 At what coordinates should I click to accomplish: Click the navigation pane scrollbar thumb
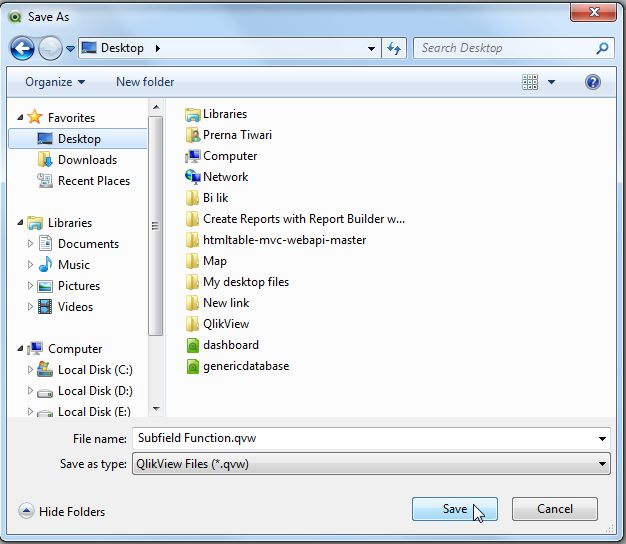[156, 226]
